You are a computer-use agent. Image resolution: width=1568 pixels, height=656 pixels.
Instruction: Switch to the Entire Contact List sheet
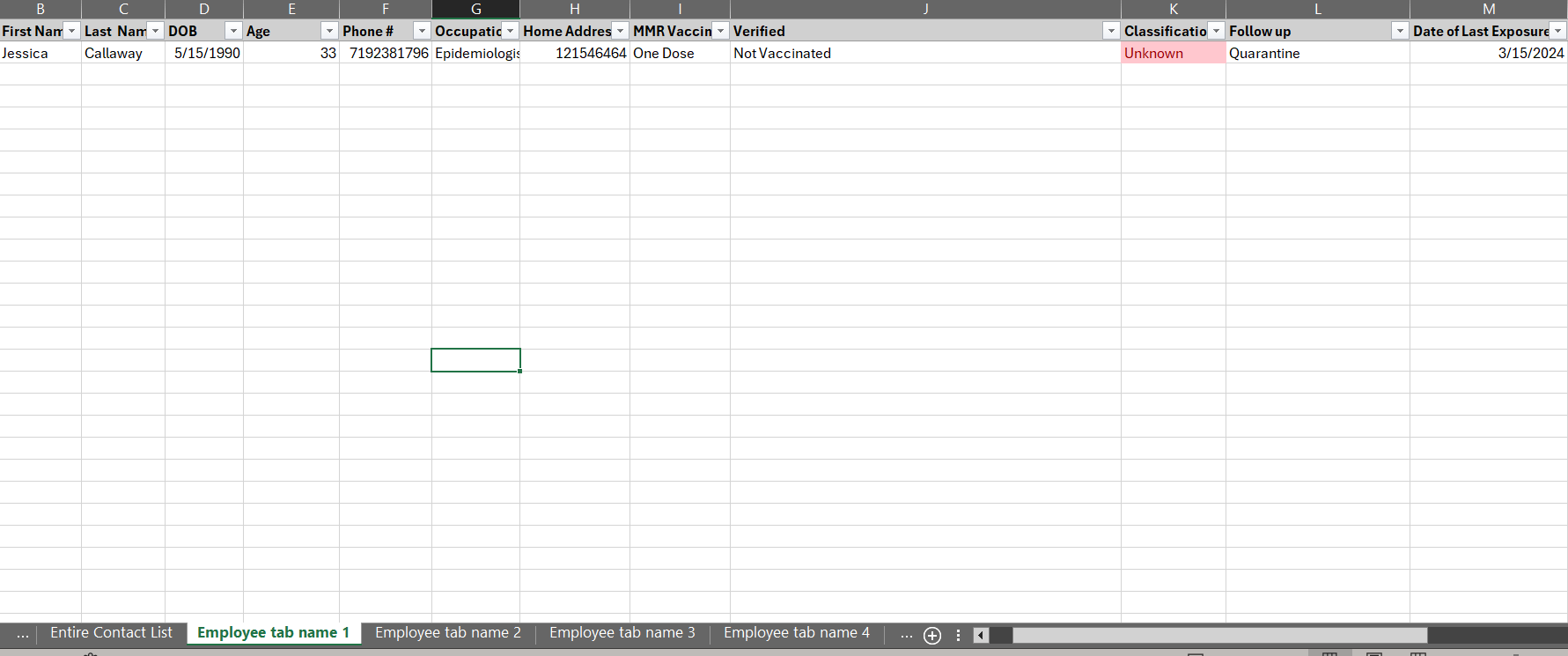(x=111, y=633)
